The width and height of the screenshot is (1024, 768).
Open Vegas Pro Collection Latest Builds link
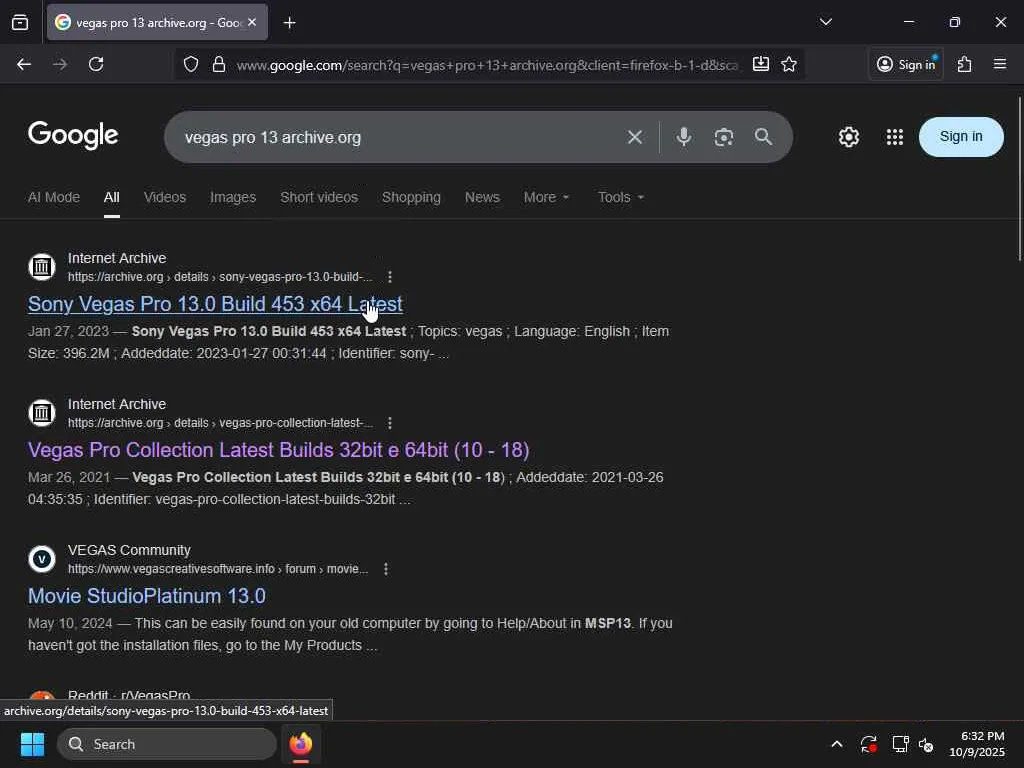(278, 450)
